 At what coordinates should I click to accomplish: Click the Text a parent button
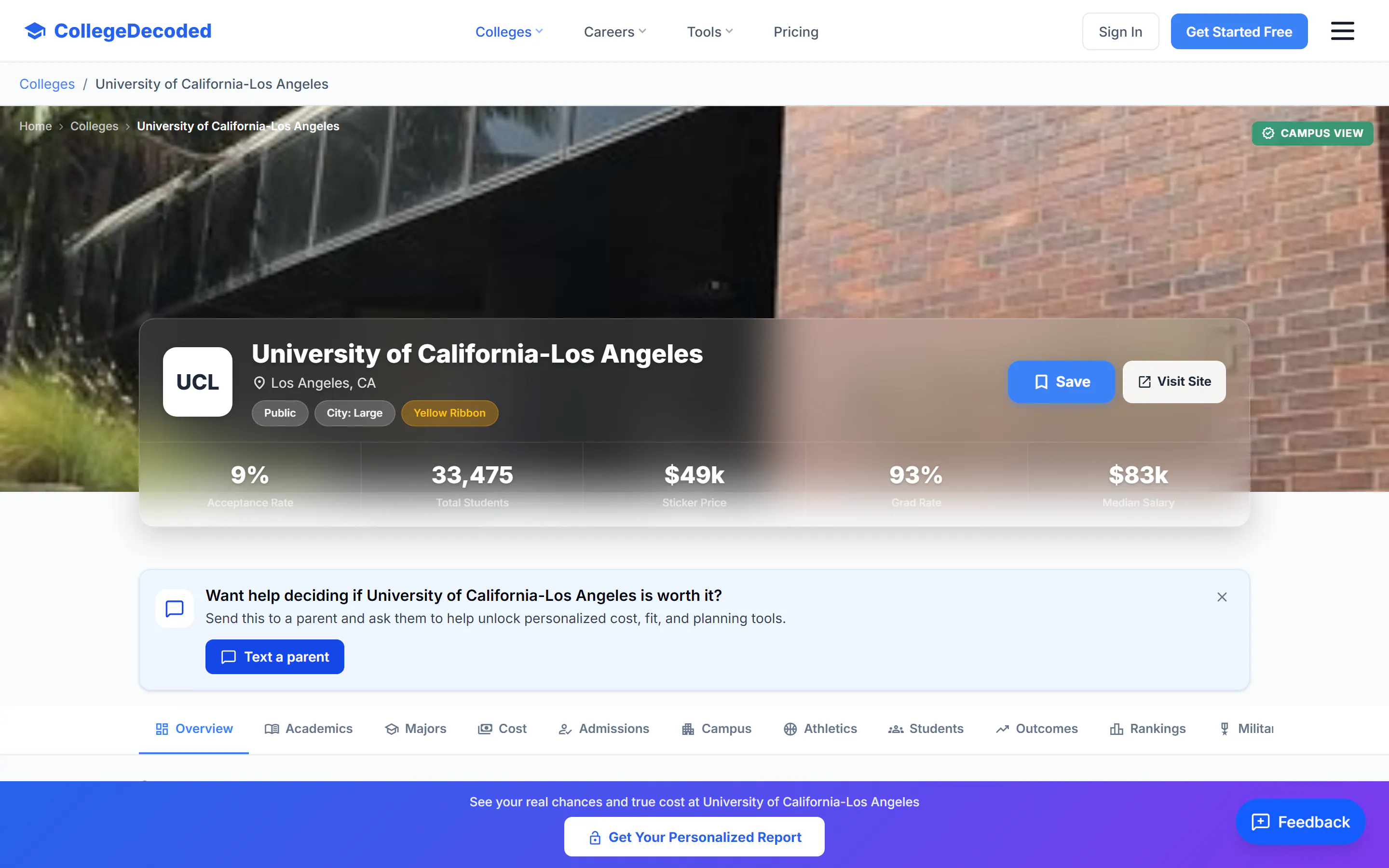(x=275, y=657)
